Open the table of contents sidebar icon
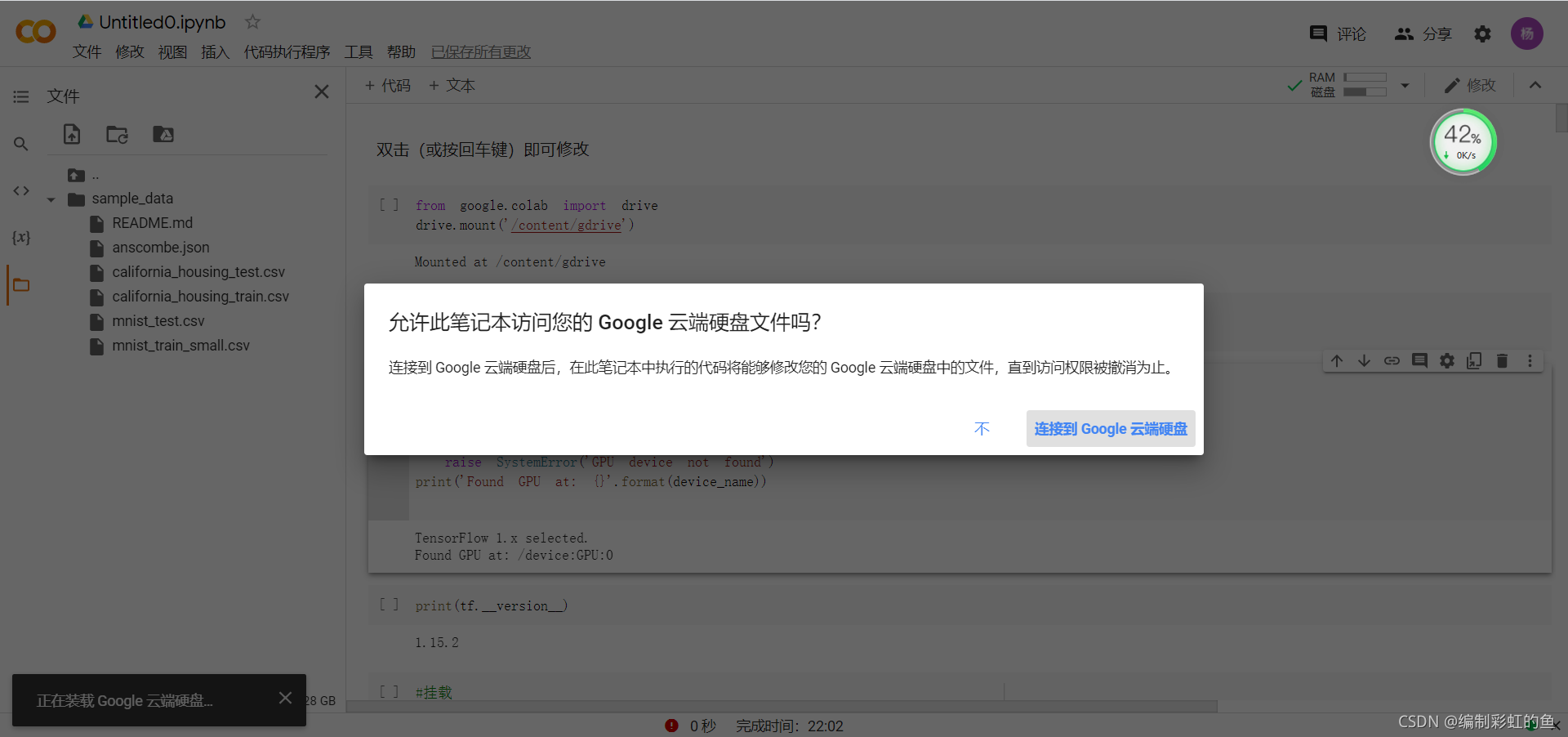The width and height of the screenshot is (1568, 737). [x=21, y=96]
